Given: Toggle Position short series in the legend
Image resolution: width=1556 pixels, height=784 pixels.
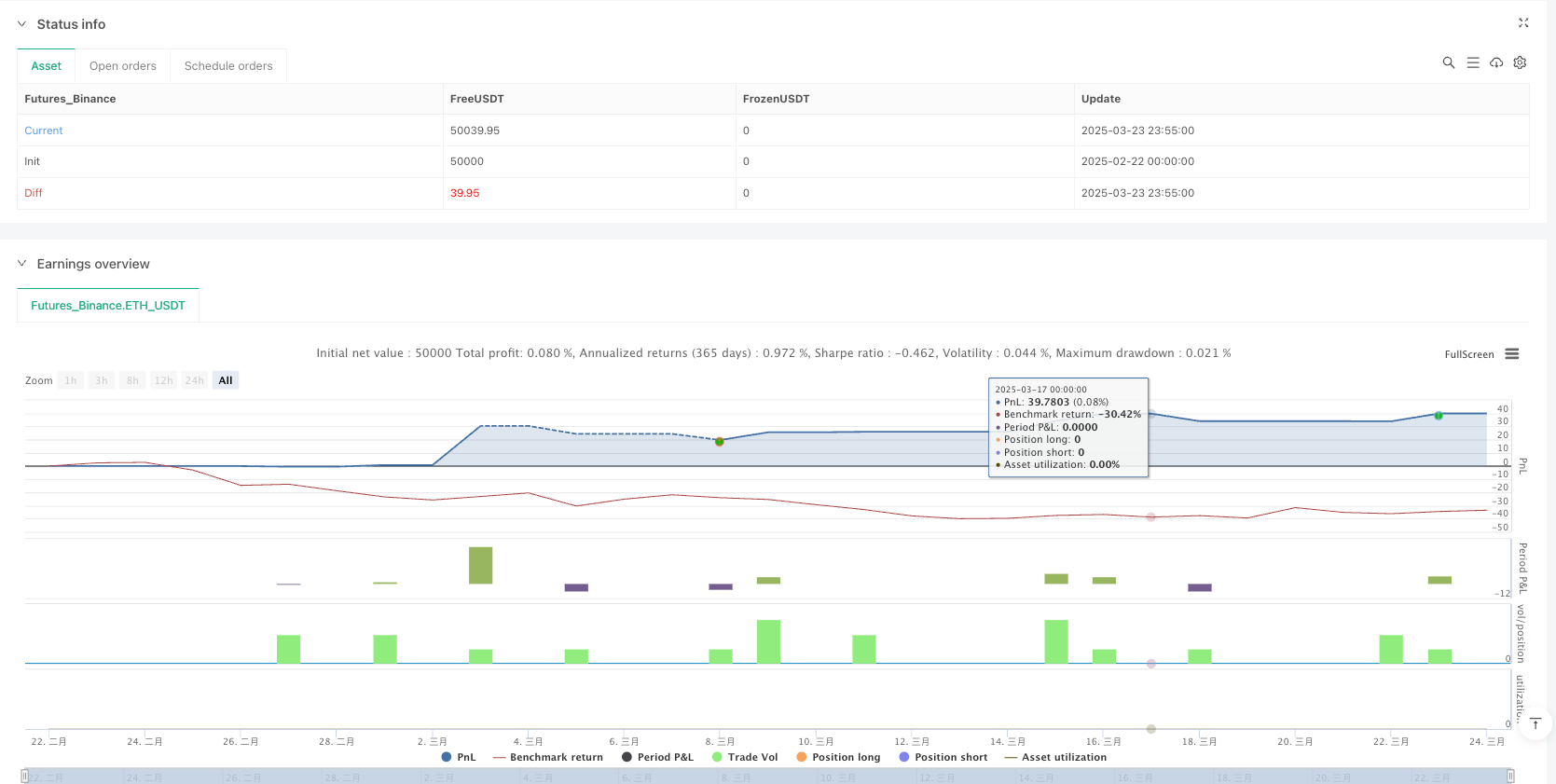Looking at the screenshot, I should pos(943,757).
